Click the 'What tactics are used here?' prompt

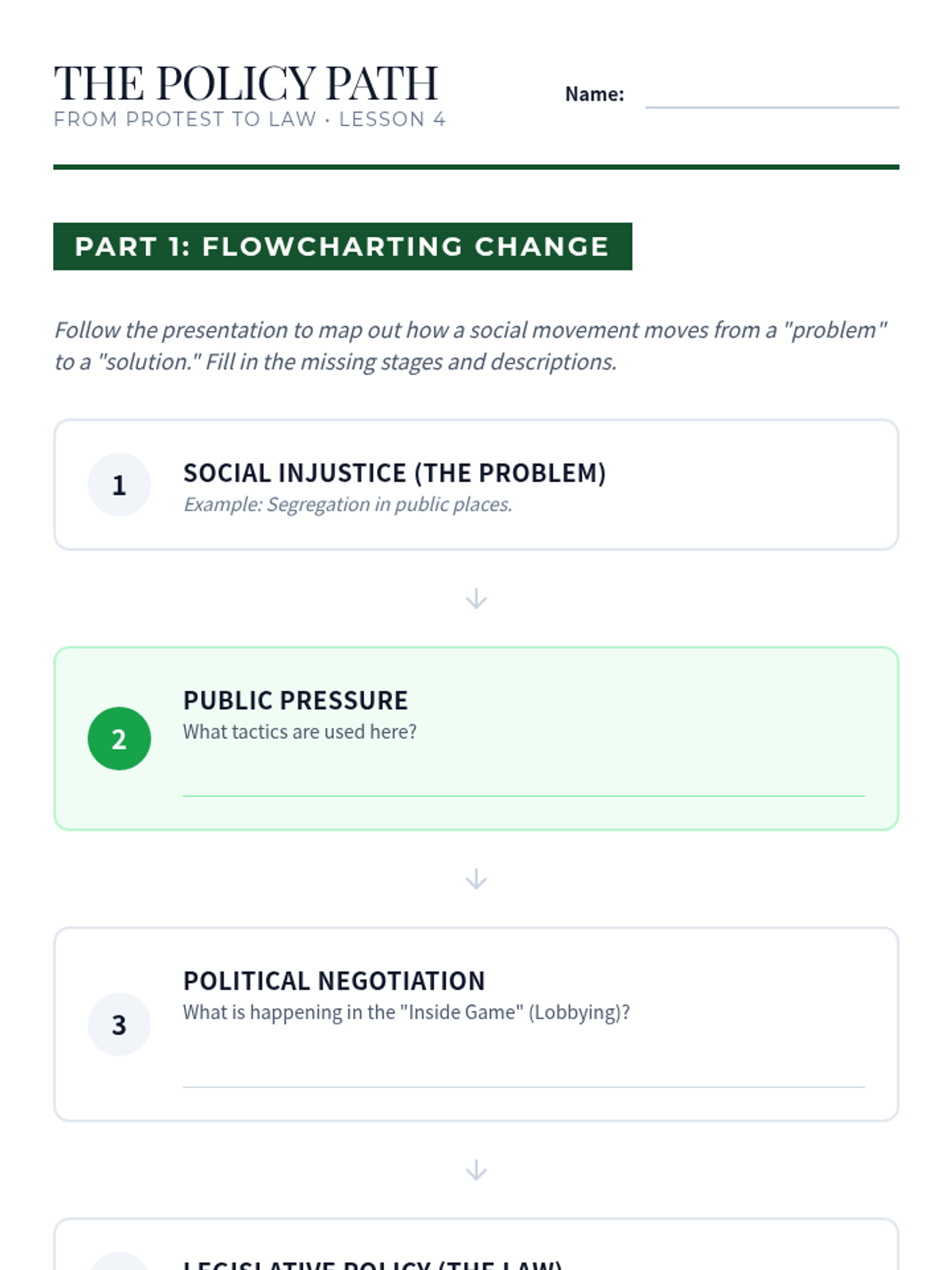300,732
